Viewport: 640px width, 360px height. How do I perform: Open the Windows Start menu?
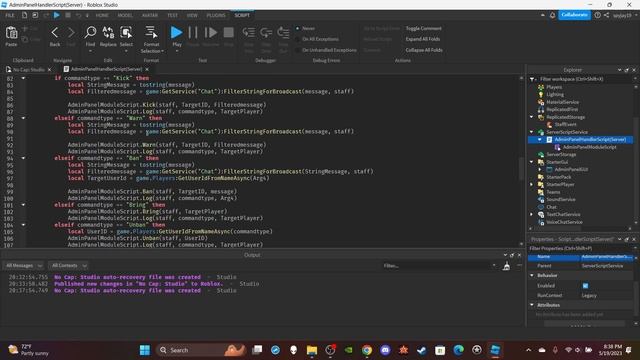point(144,350)
